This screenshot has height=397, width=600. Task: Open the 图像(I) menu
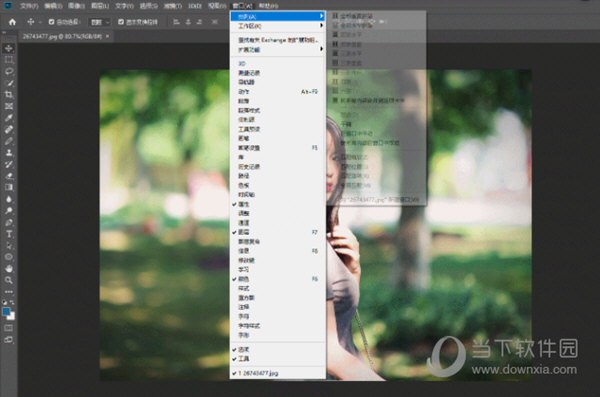tap(77, 6)
